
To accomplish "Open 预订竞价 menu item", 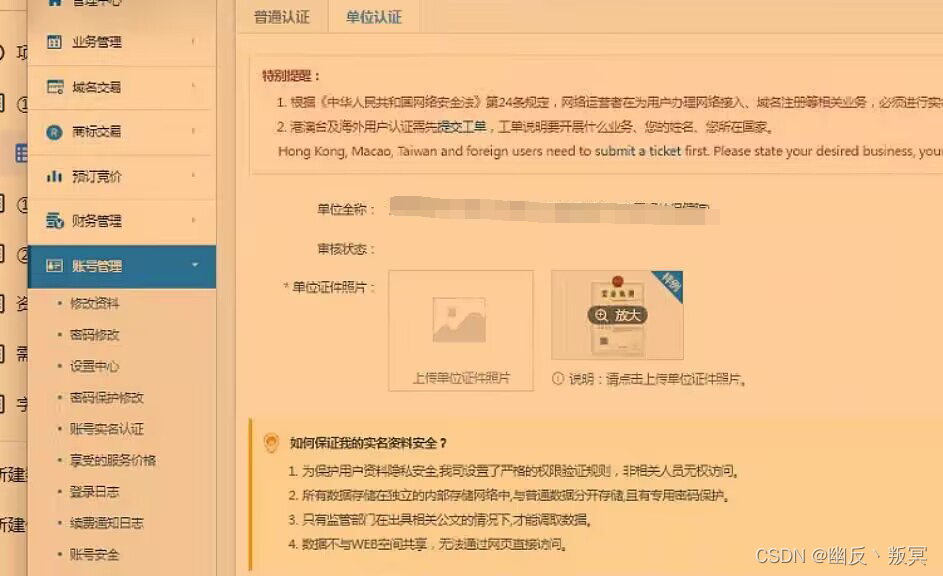I will [x=122, y=176].
